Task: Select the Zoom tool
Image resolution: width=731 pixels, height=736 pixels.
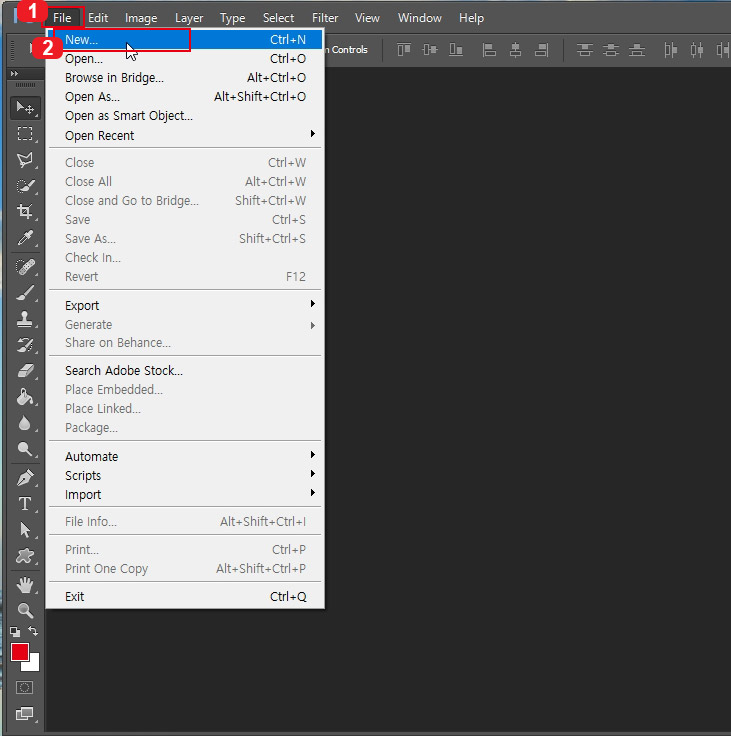Action: tap(25, 611)
